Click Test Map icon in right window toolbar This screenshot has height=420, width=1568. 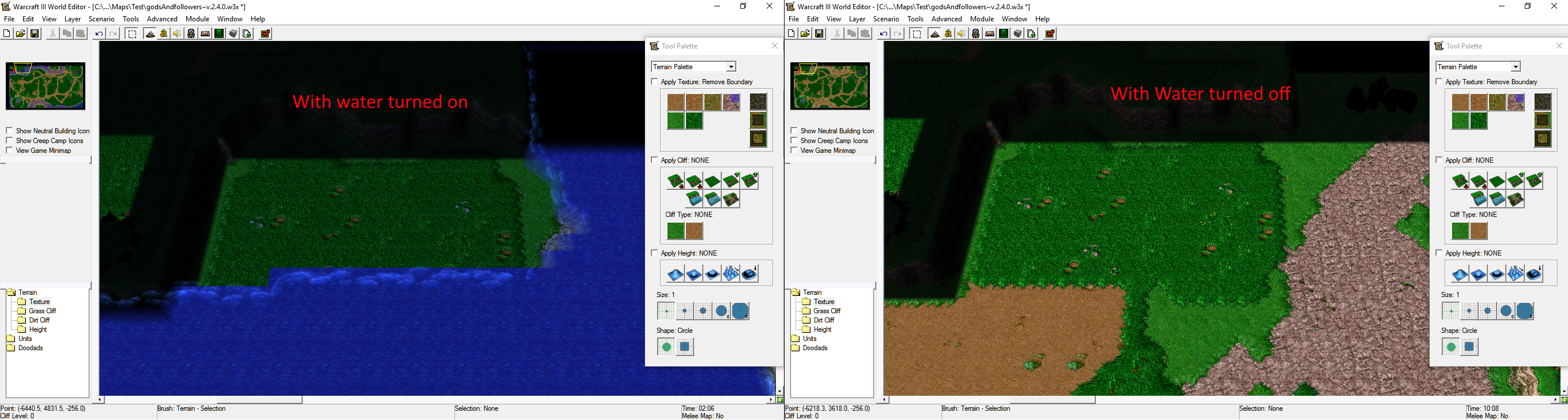point(1050,33)
